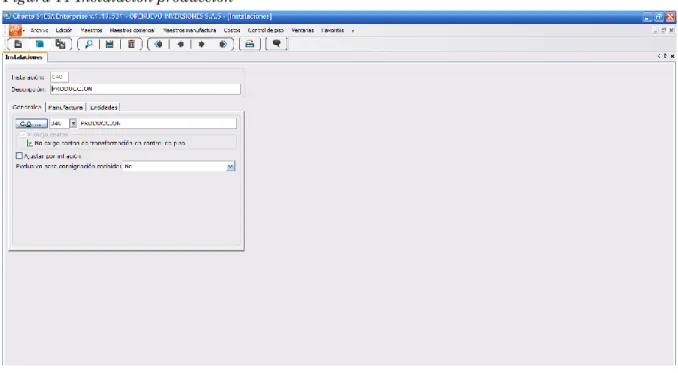
Task: Click the C.O. description field PRODUCCION
Action: [x=157, y=123]
